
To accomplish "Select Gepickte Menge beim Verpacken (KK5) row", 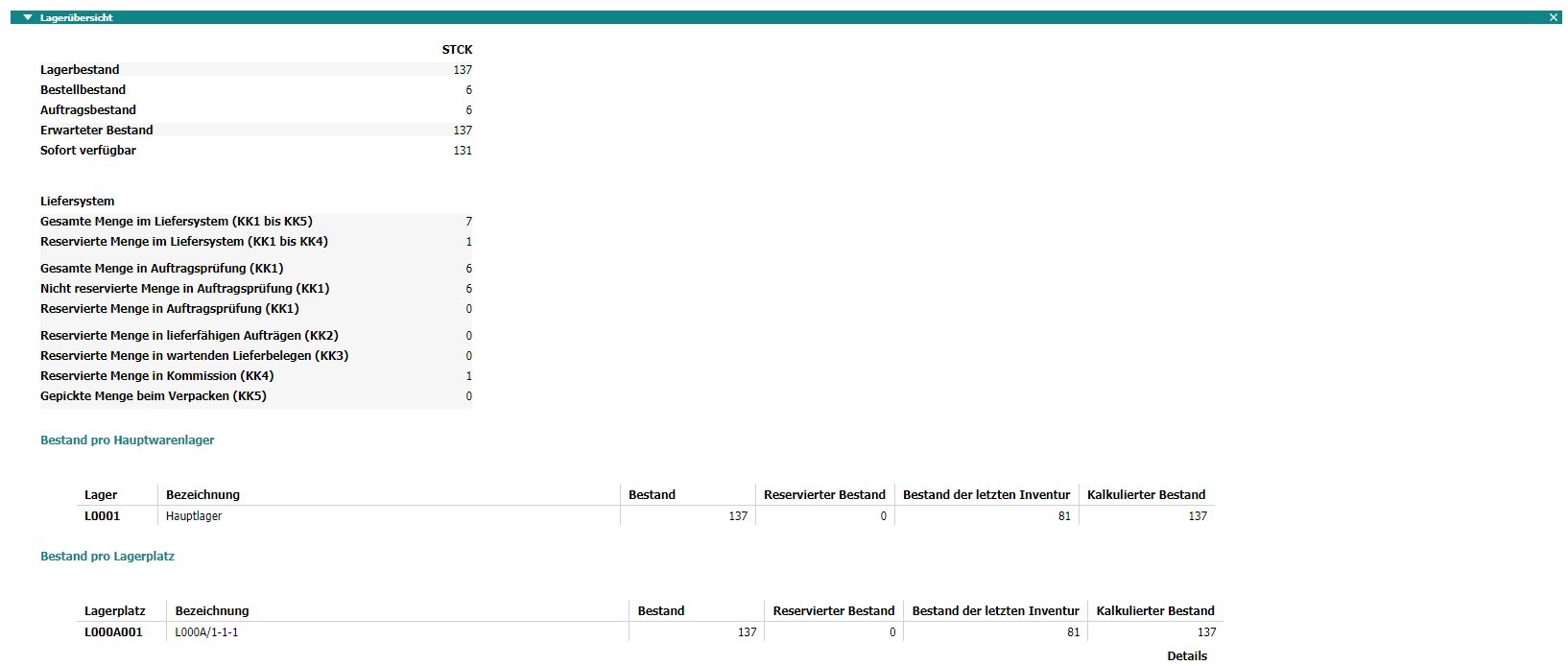I will (x=154, y=396).
